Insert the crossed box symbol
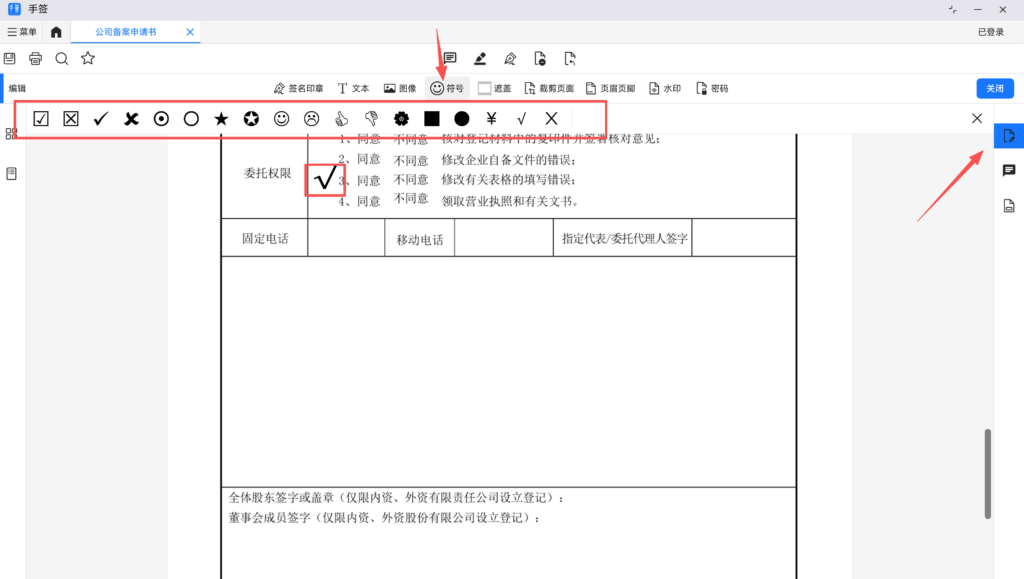The width and height of the screenshot is (1024, 579). coord(71,118)
